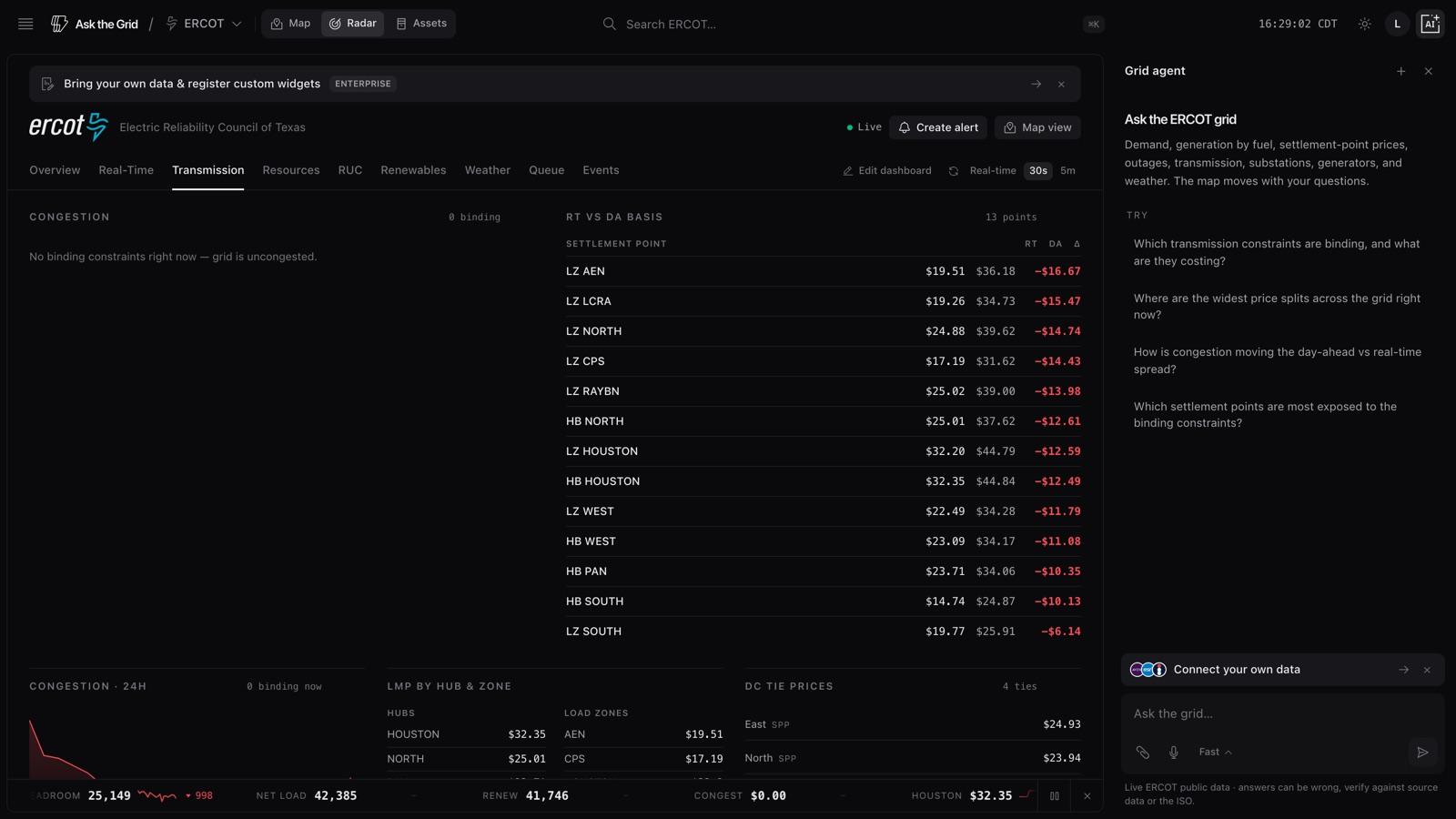The height and width of the screenshot is (819, 1456).
Task: Open the Real-Time dashboard tab
Action: (126, 170)
